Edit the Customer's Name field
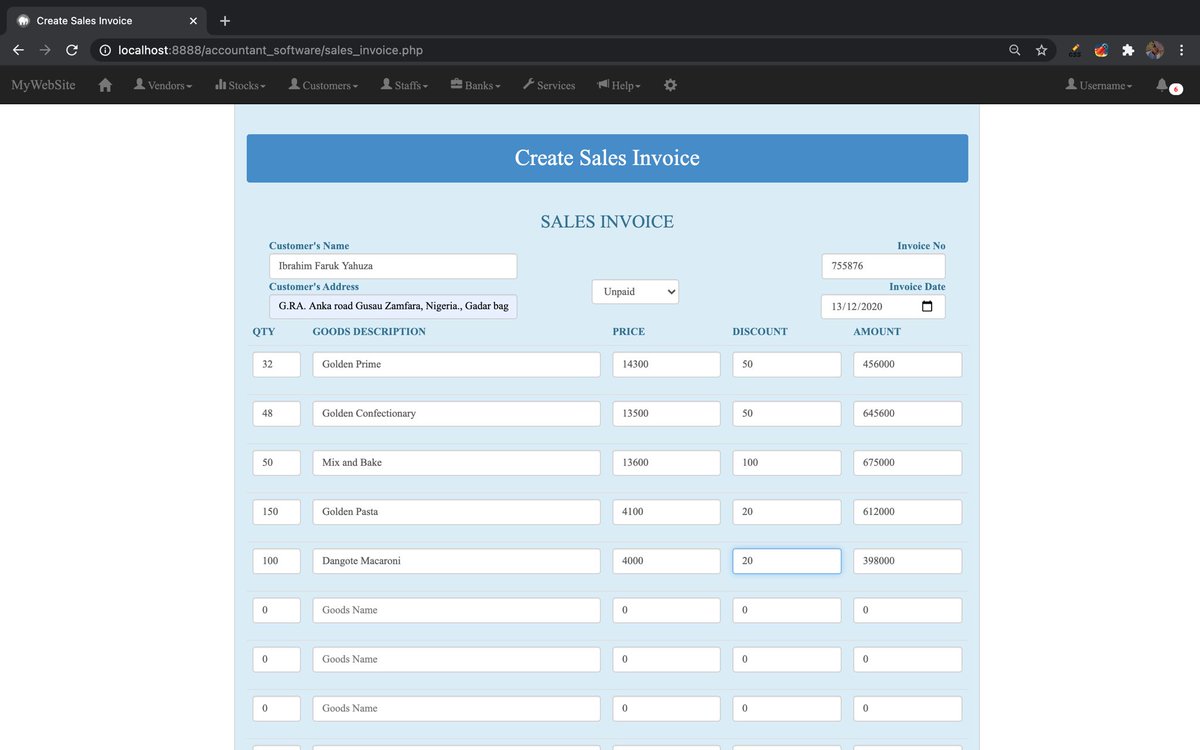This screenshot has height=750, width=1200. (393, 266)
